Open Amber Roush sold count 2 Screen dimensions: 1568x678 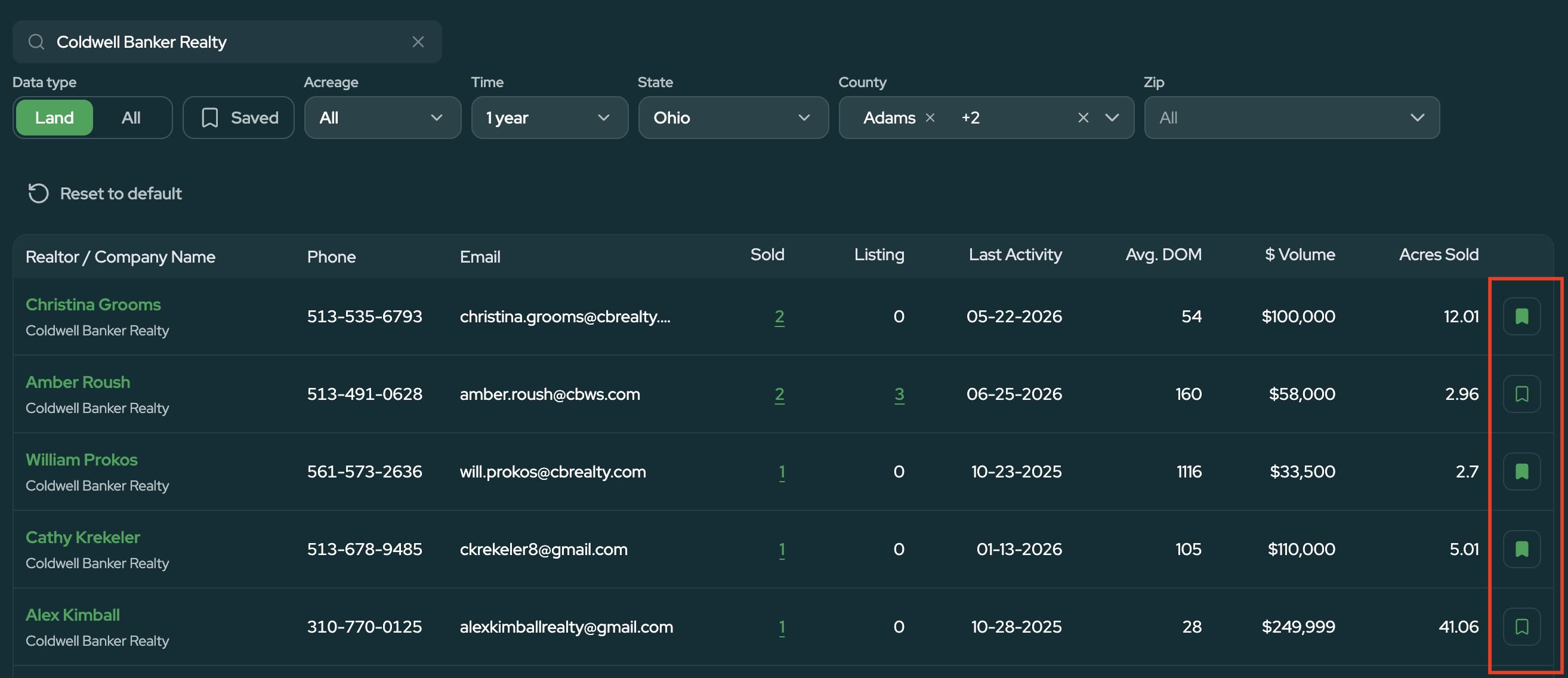coord(779,395)
